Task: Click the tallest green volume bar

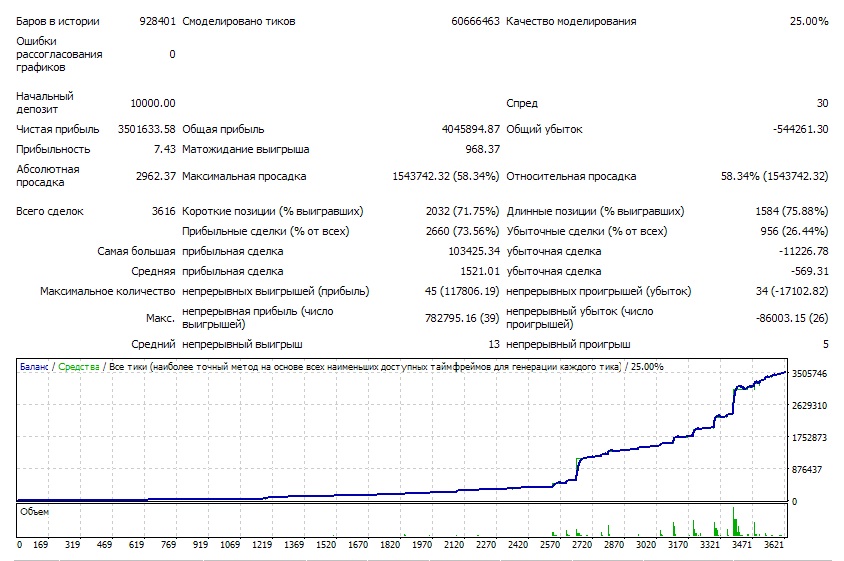Action: tap(734, 521)
